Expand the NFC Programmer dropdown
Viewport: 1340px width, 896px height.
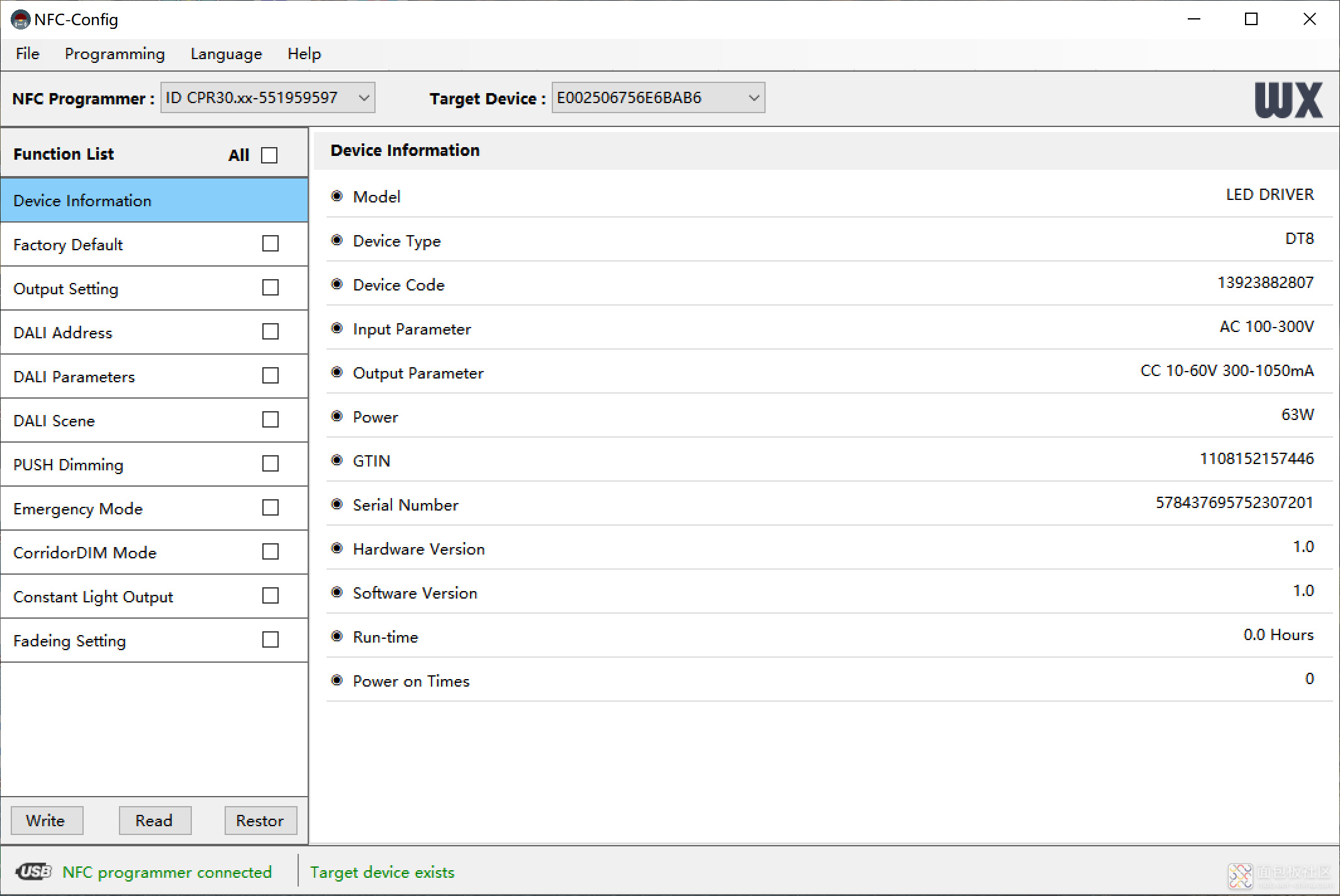[x=268, y=97]
